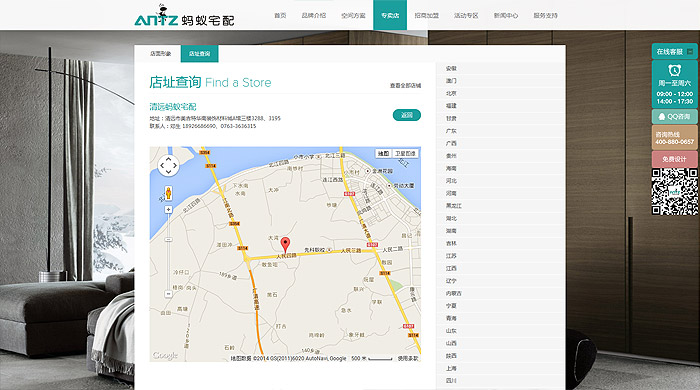Screen dimensions: 700x390
Task: Select the Street View pegman icon
Action: click(168, 193)
